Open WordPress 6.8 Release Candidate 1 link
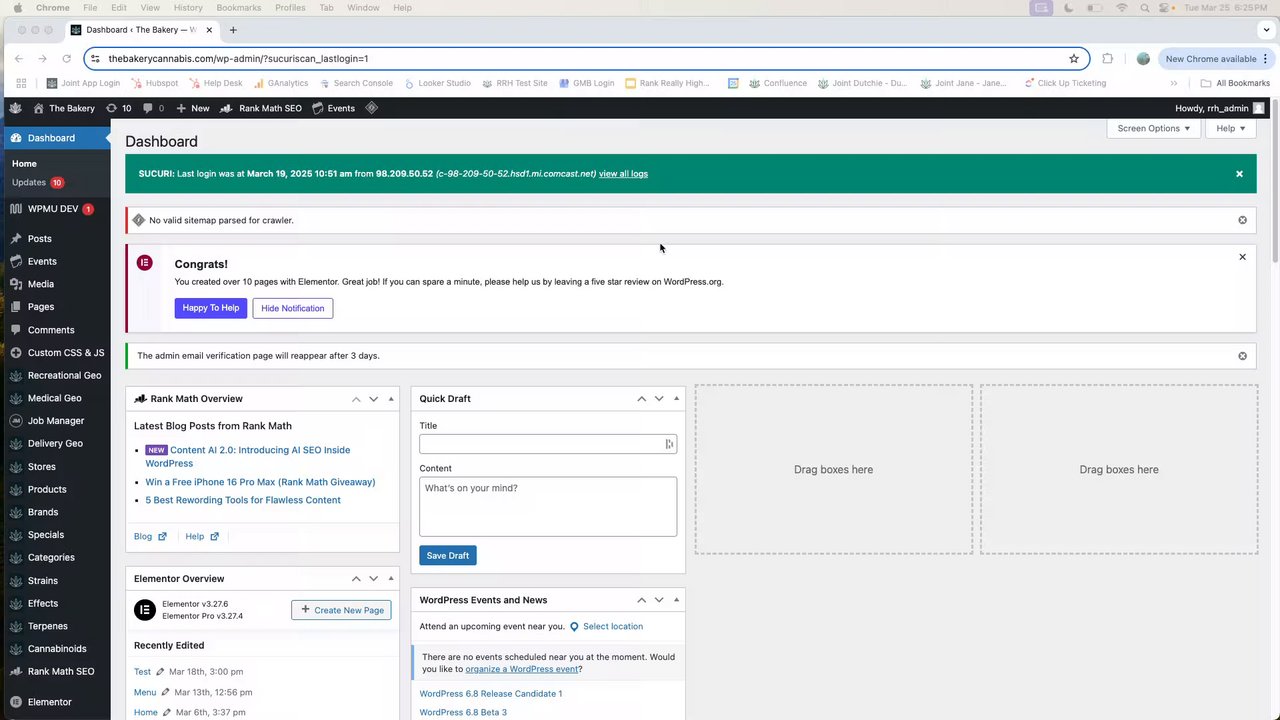This screenshot has width=1280, height=720. [491, 694]
